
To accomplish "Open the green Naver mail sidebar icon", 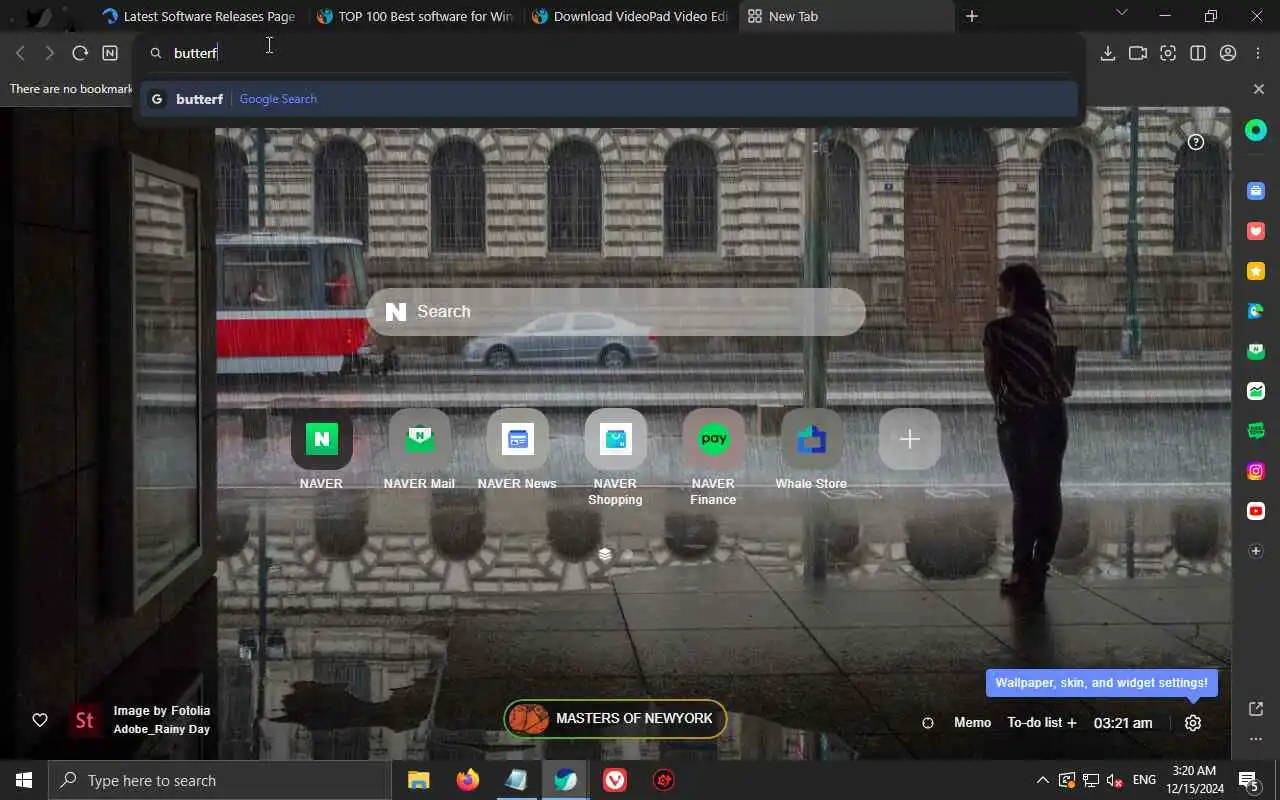I will point(1256,351).
